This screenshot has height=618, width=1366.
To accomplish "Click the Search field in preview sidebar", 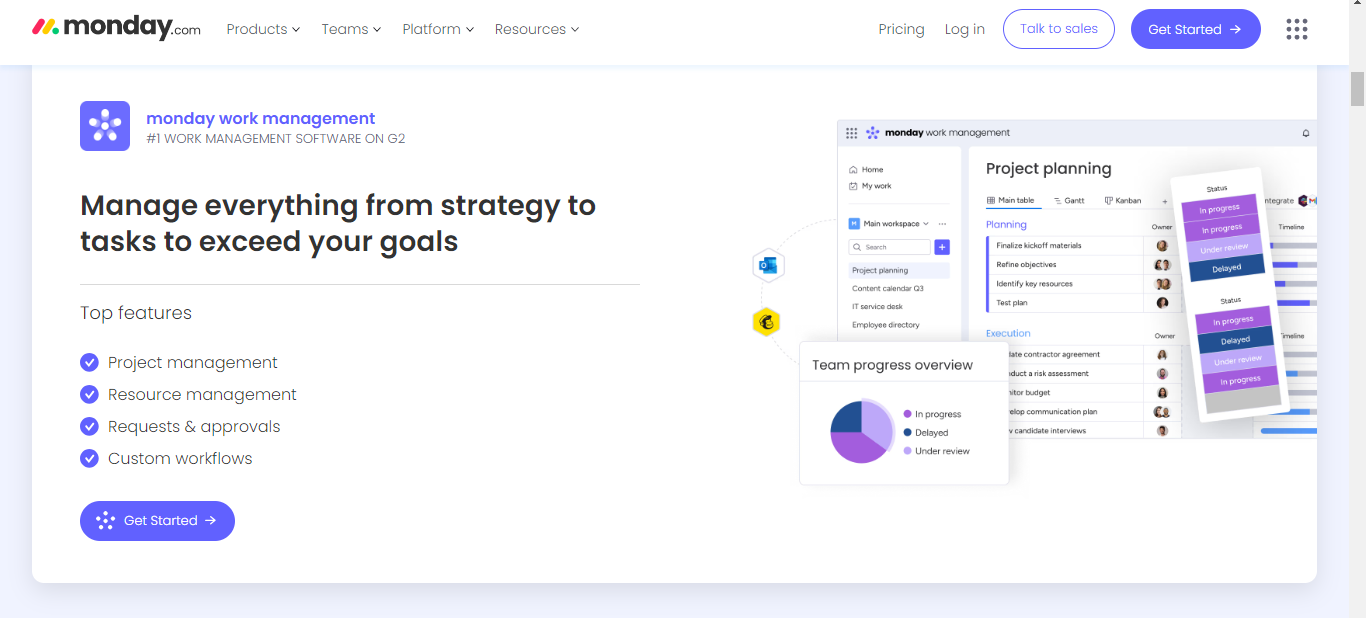I will [x=889, y=247].
